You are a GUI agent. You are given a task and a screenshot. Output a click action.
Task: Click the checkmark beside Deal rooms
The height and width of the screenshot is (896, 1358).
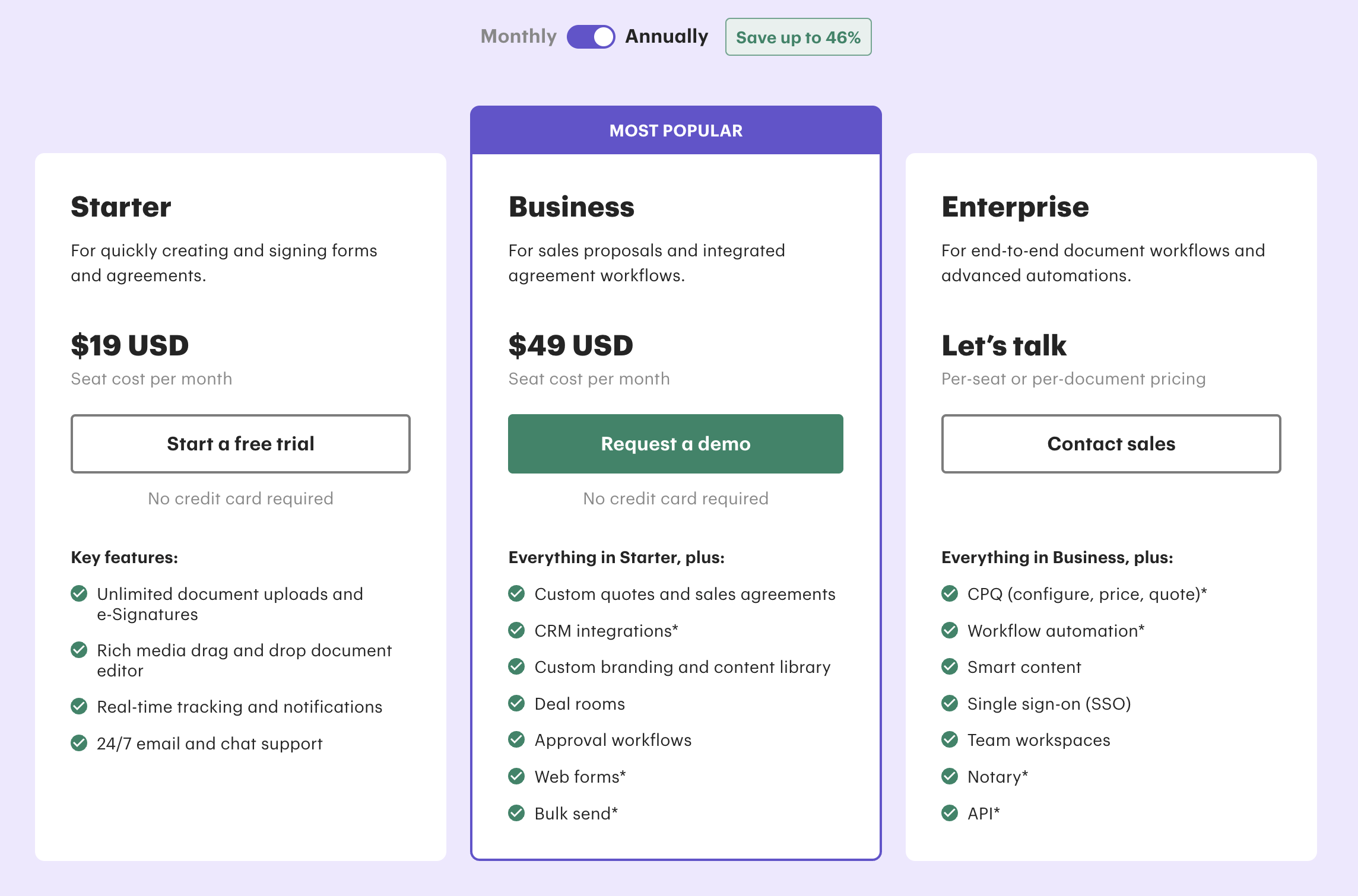518,703
